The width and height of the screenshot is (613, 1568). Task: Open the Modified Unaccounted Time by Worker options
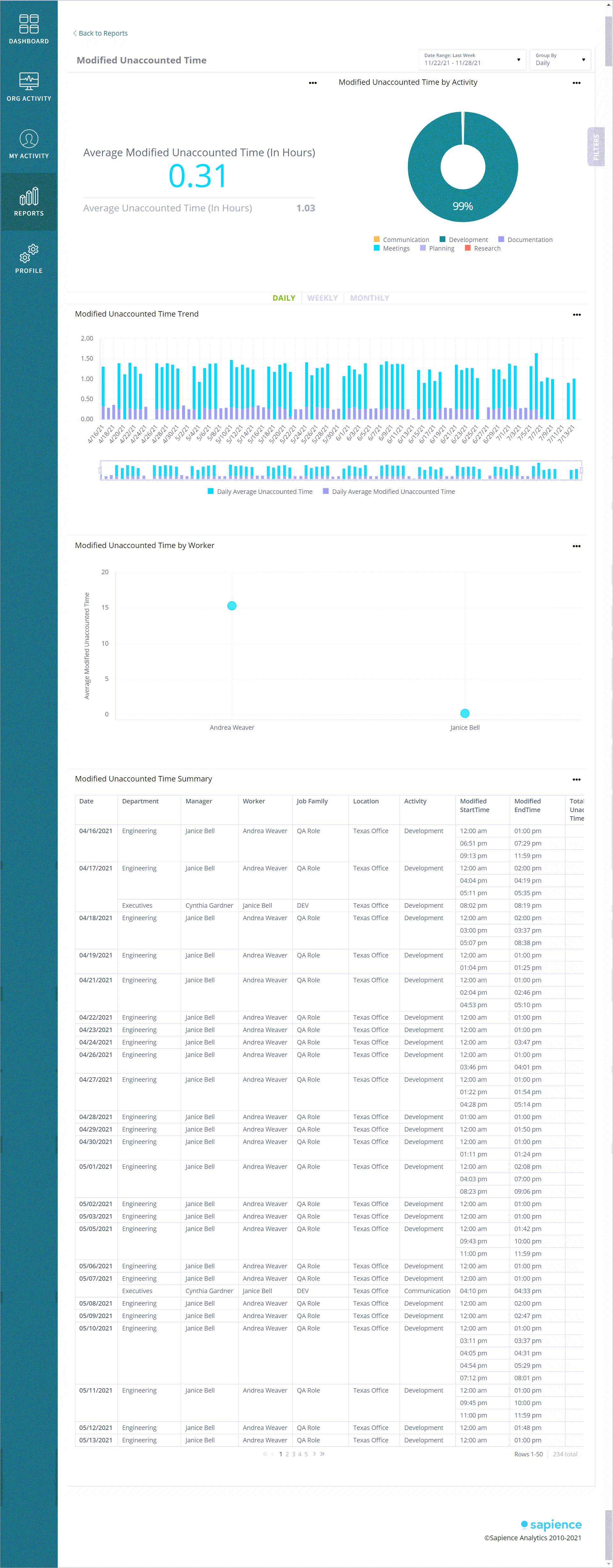(x=576, y=546)
